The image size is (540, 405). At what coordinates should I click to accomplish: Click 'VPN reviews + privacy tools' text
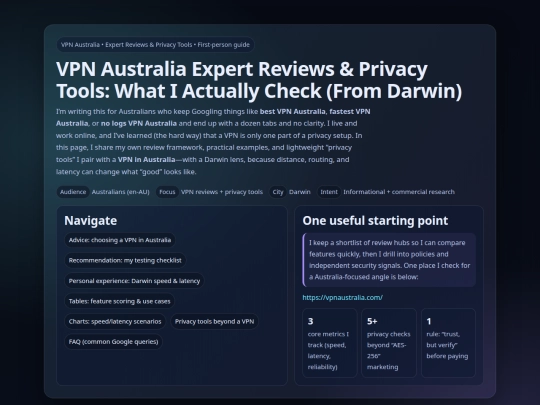click(x=222, y=192)
